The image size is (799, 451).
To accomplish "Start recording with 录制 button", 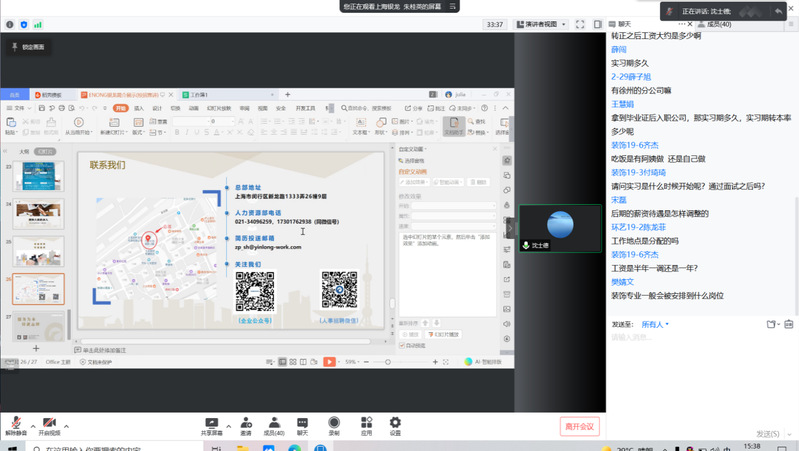I will click(334, 423).
